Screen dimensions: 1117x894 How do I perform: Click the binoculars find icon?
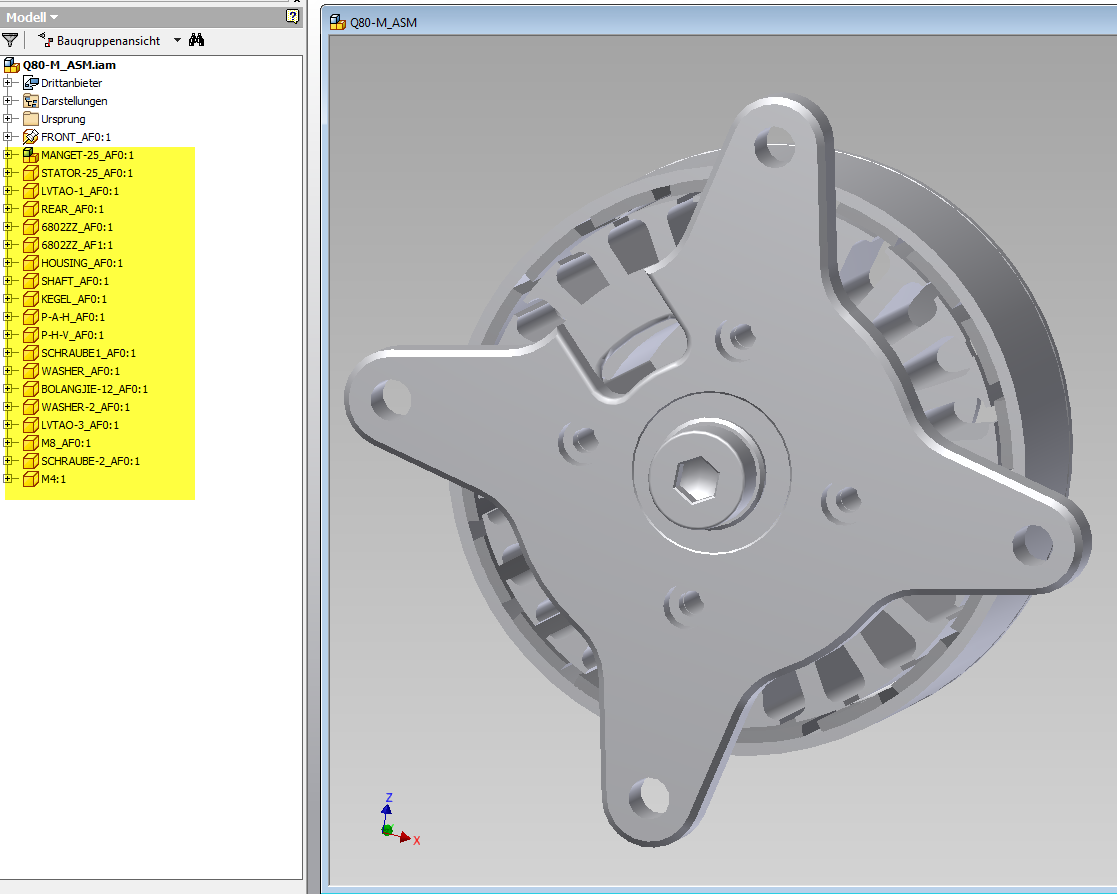pos(197,40)
